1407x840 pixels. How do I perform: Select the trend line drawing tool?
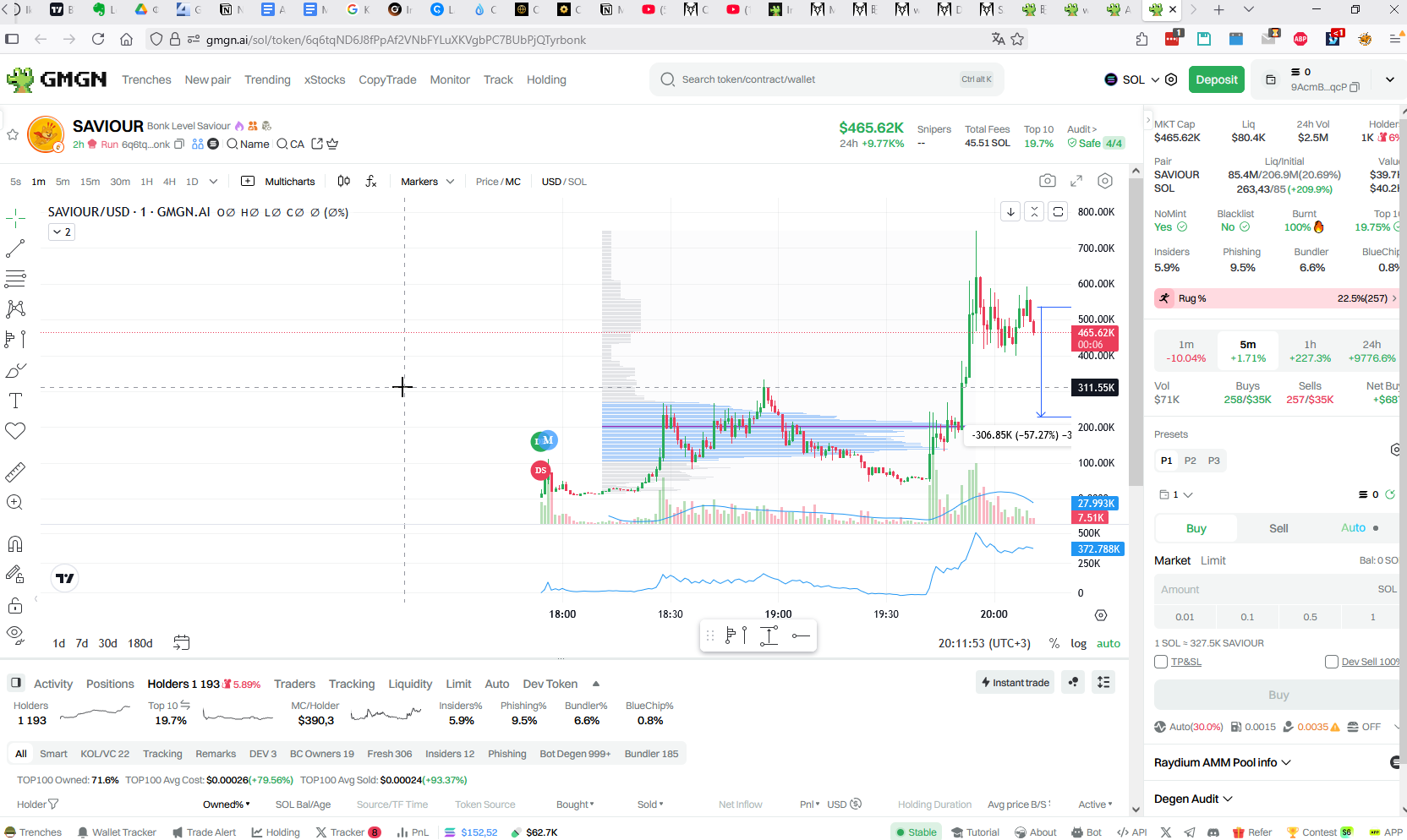click(15, 248)
